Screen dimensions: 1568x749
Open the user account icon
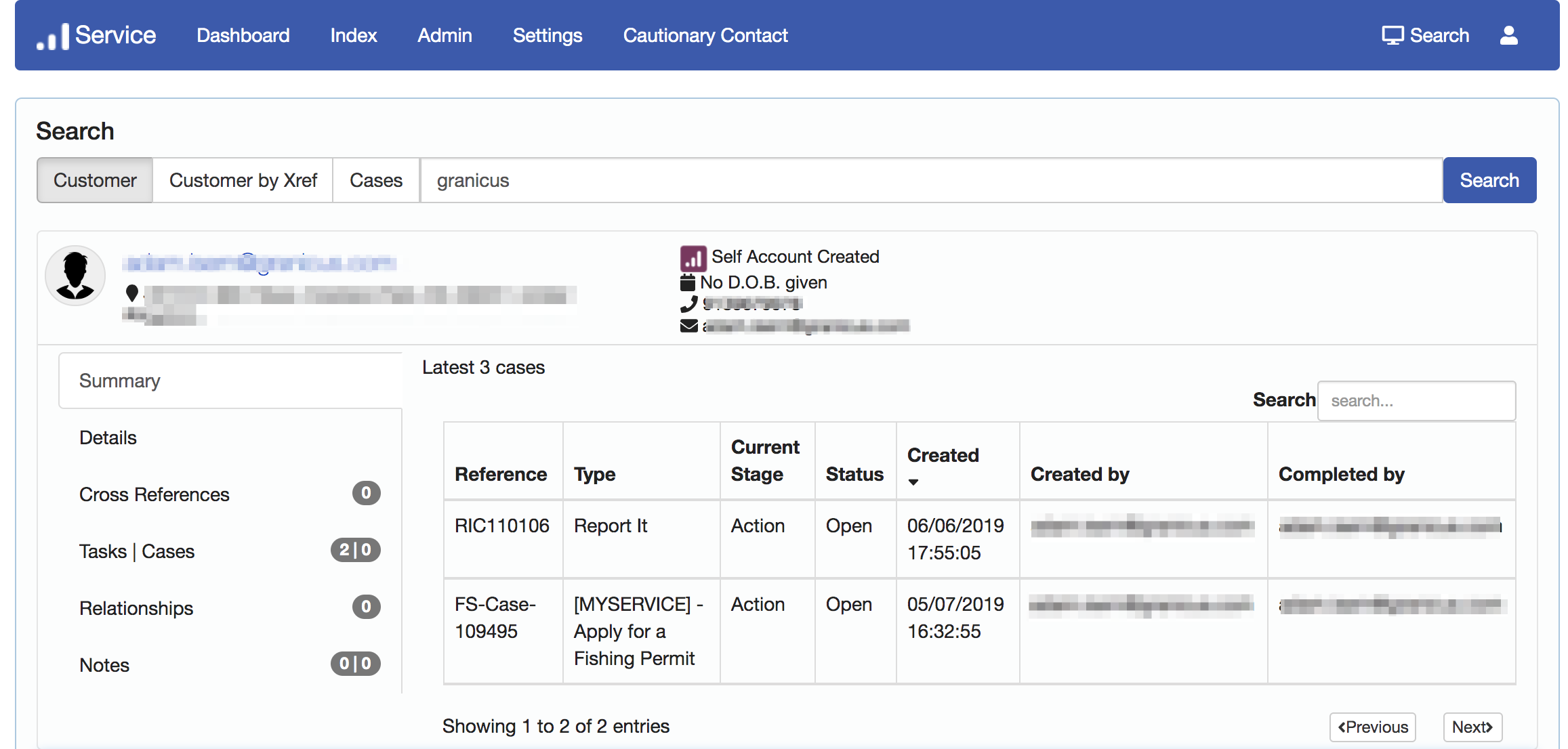(x=1508, y=35)
